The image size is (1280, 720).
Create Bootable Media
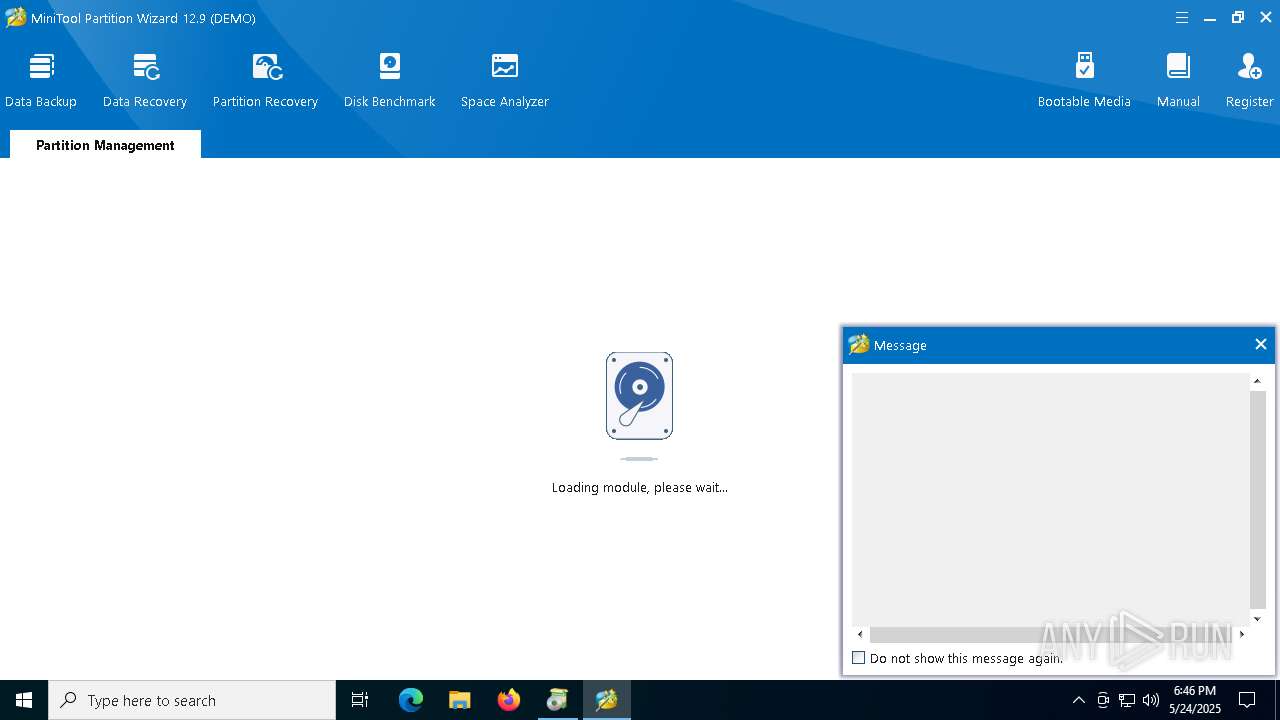pyautogui.click(x=1084, y=80)
